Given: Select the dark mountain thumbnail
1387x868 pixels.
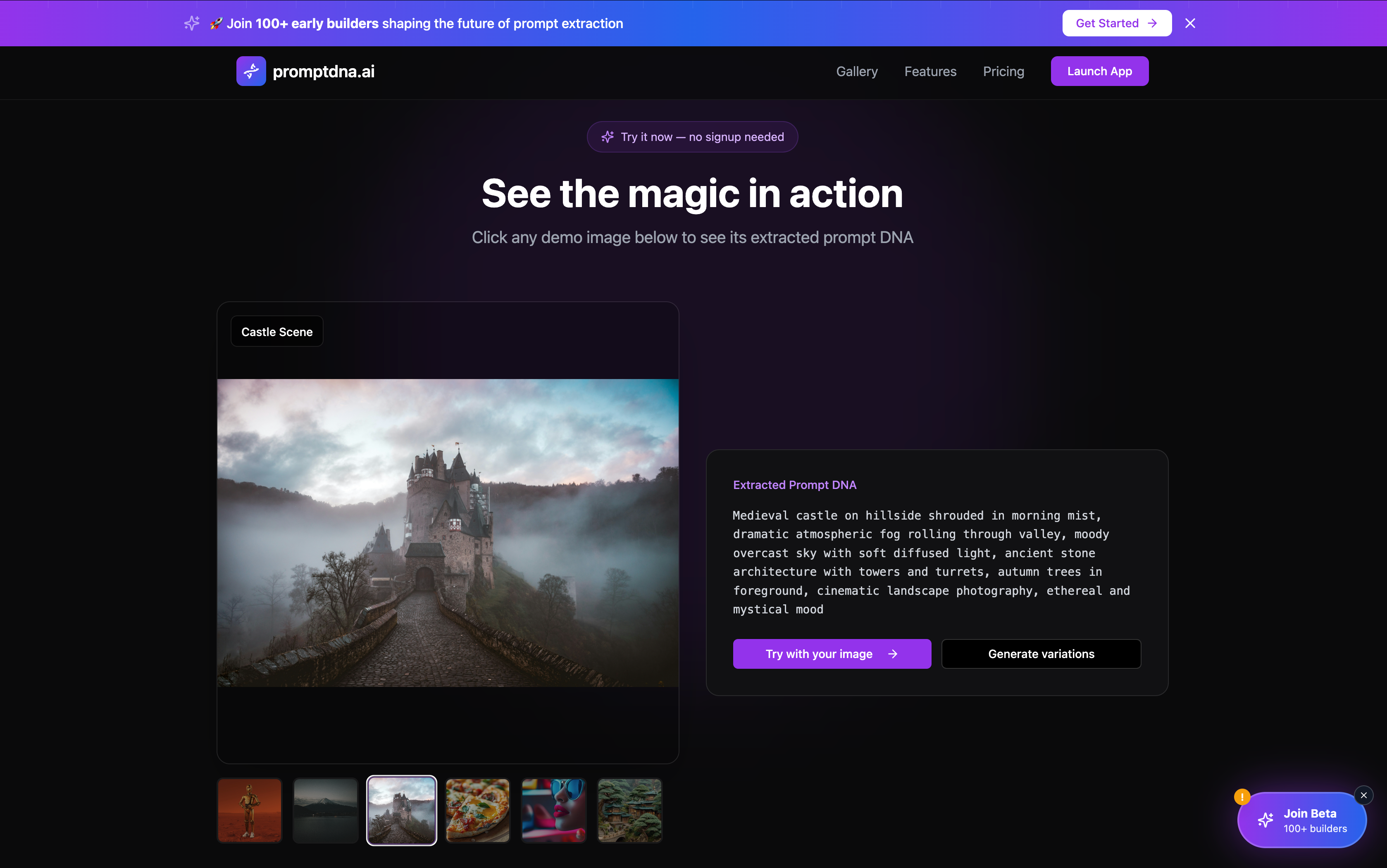Looking at the screenshot, I should tap(325, 810).
